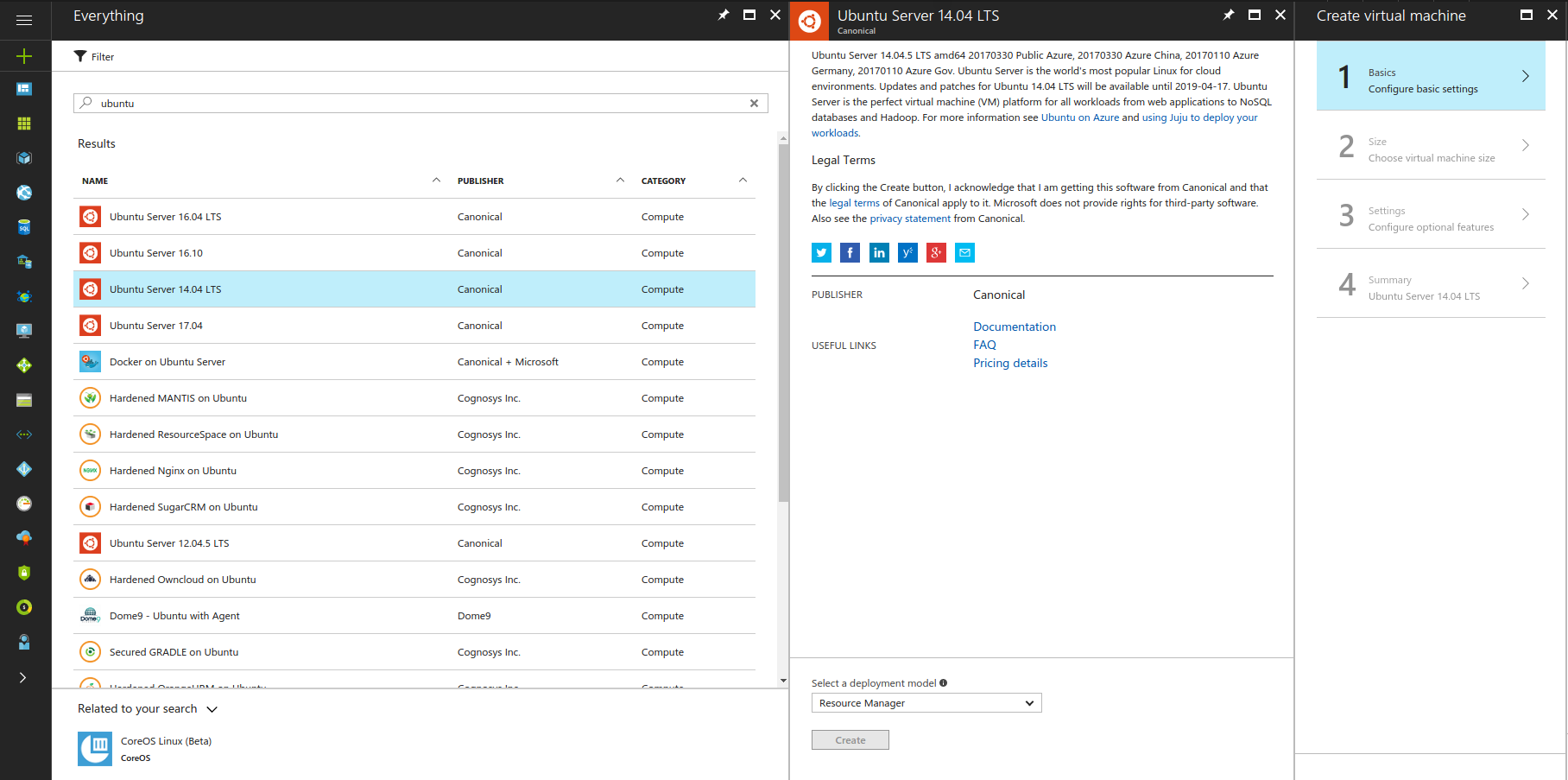Open using Juju to deploy link
Viewport: 1568px width, 780px height.
(x=1199, y=117)
